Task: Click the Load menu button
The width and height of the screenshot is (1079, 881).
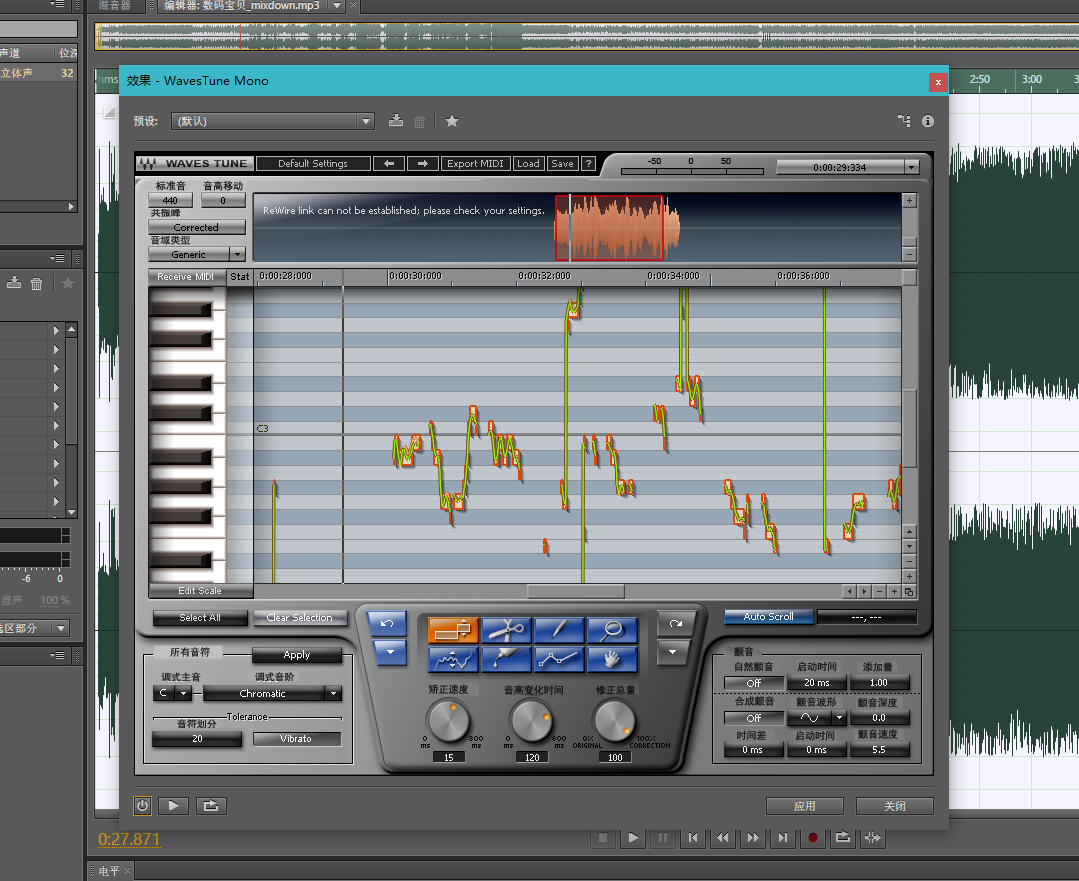Action: 528,164
